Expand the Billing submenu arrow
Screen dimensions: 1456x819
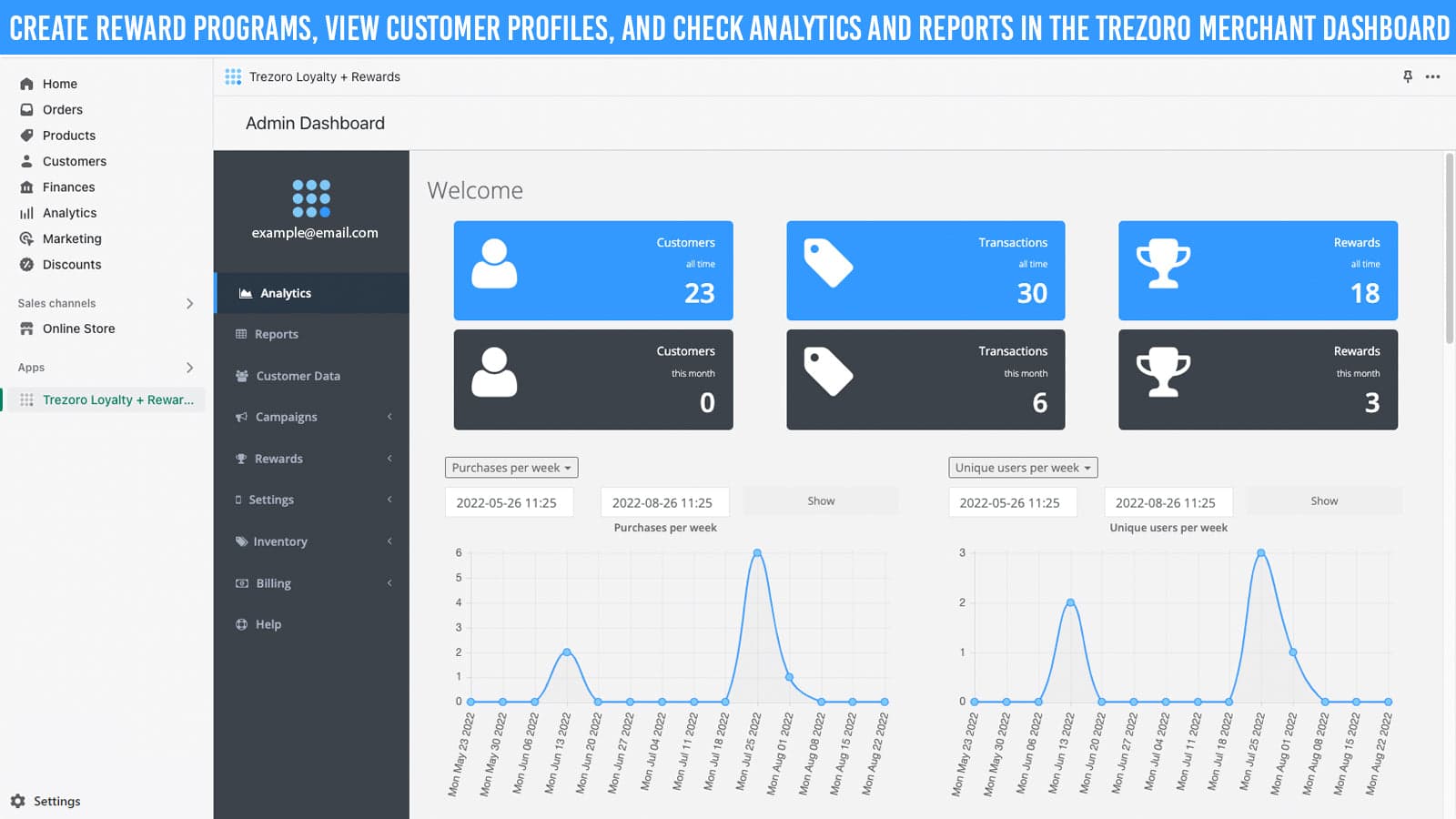[389, 583]
